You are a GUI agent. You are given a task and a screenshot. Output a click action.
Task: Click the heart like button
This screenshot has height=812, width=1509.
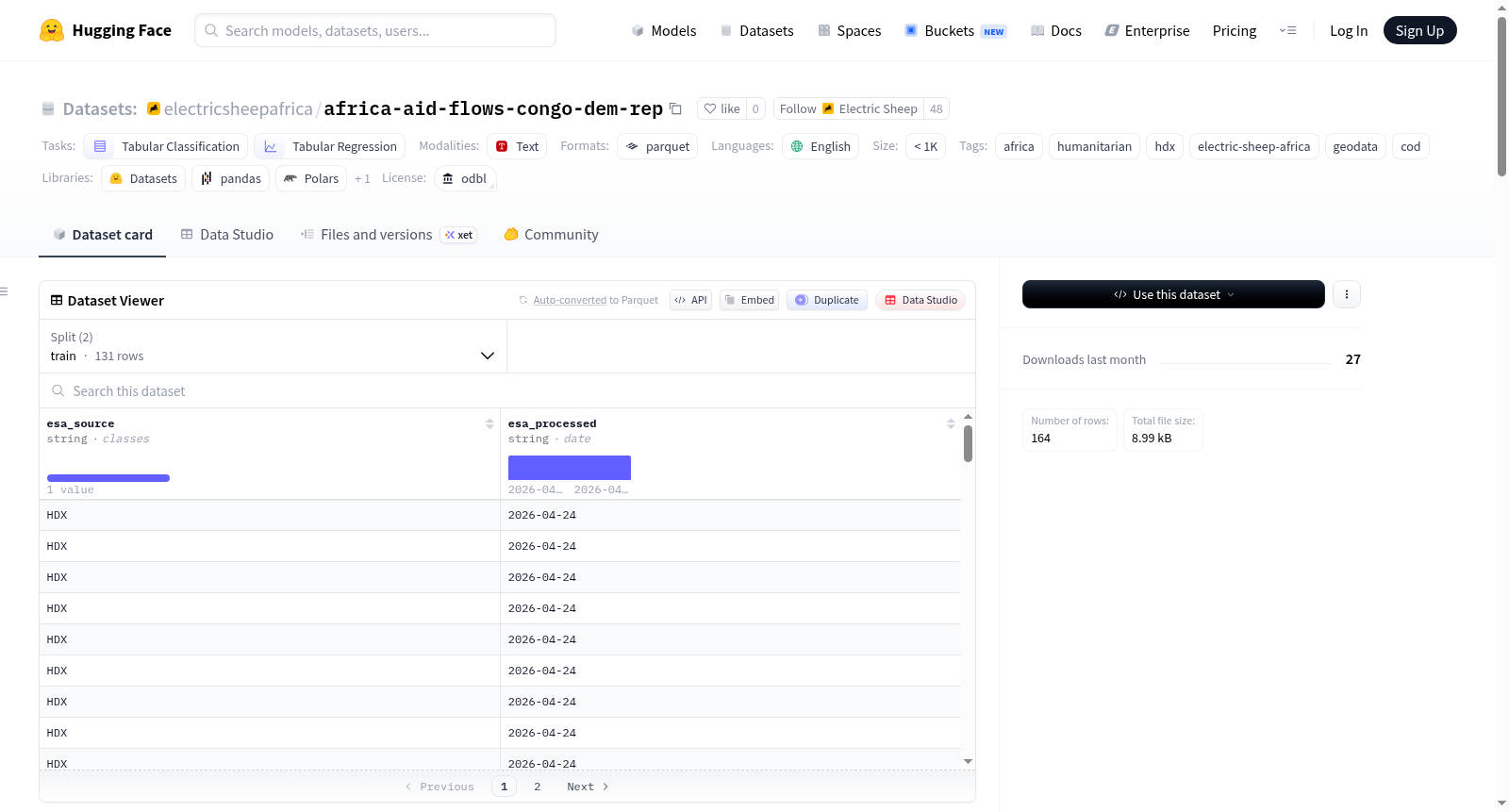pos(721,108)
